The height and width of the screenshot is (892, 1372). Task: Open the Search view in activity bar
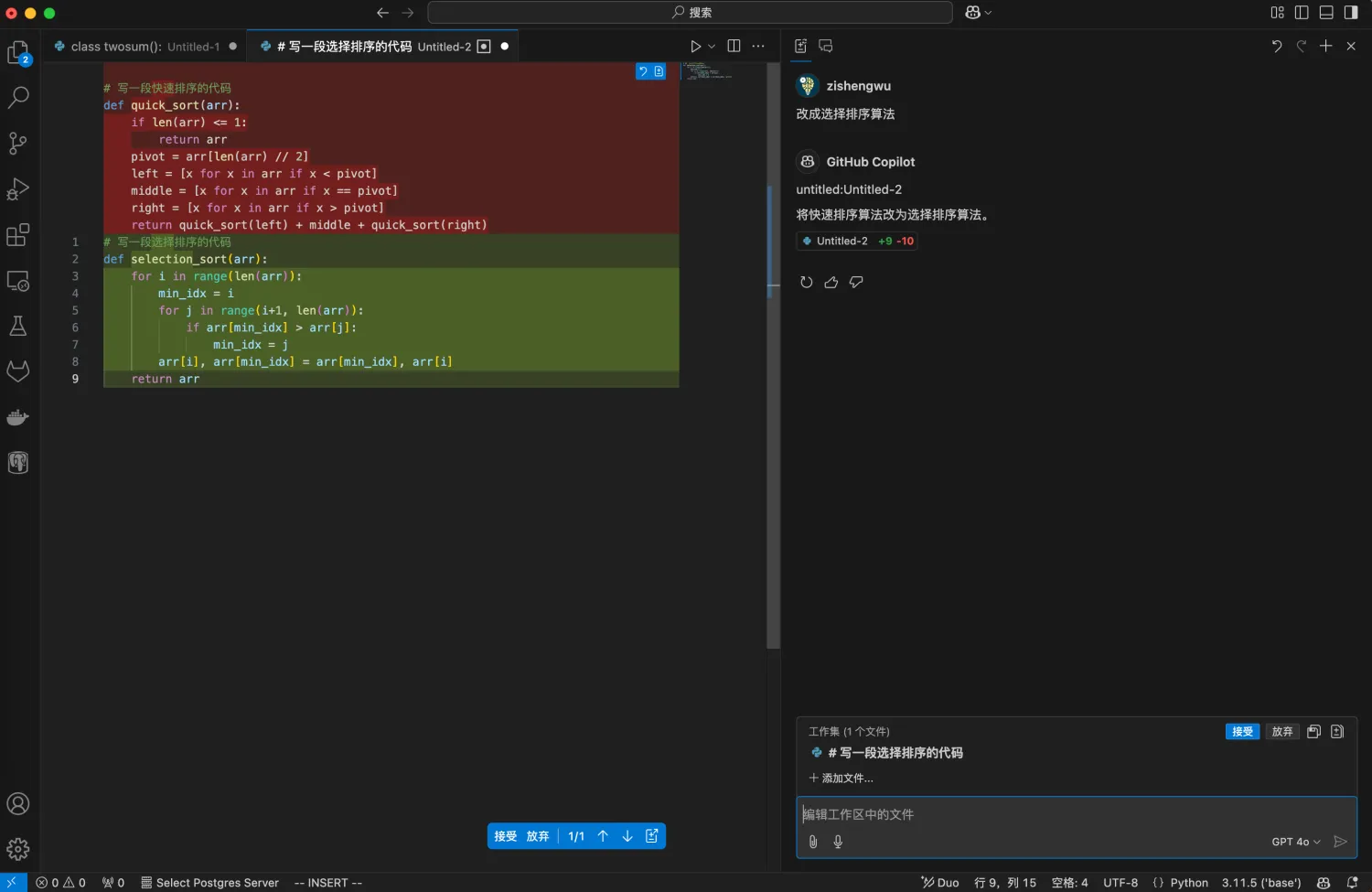coord(18,98)
